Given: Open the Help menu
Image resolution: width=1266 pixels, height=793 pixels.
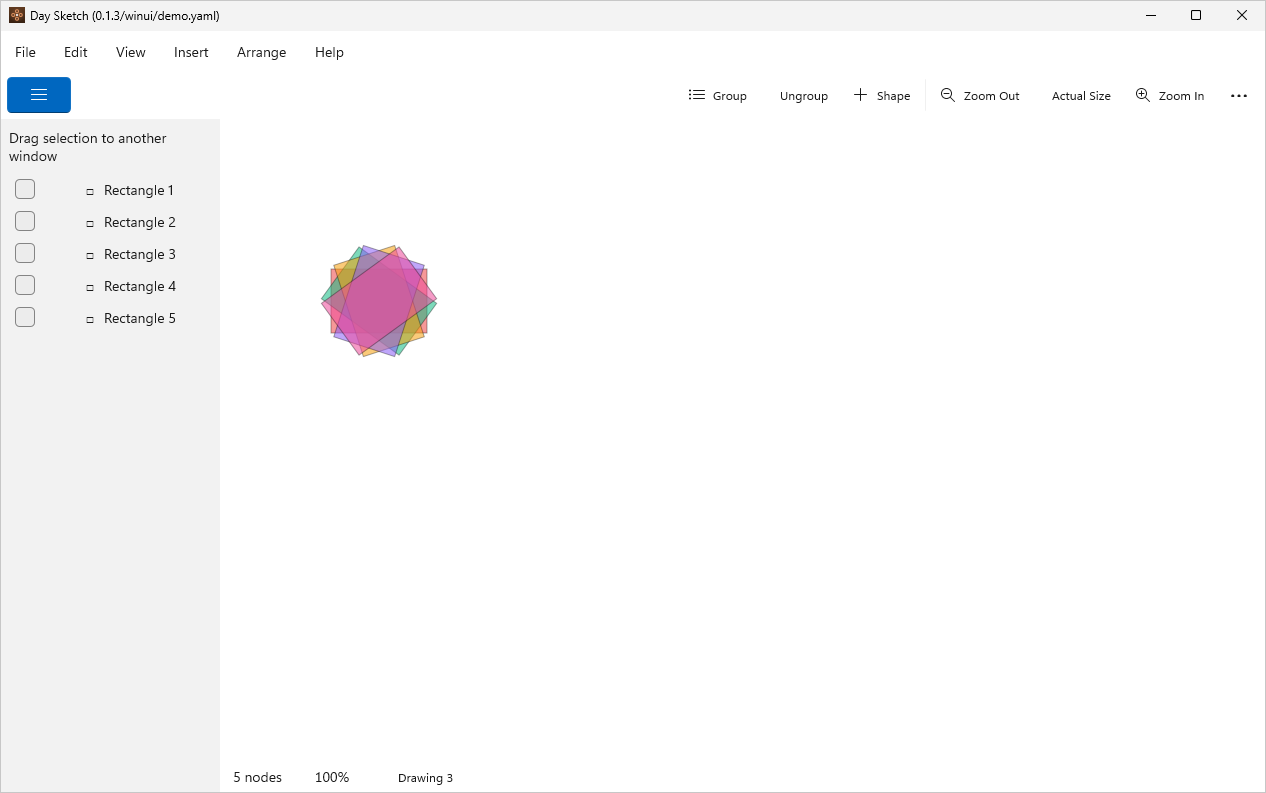Looking at the screenshot, I should (329, 52).
